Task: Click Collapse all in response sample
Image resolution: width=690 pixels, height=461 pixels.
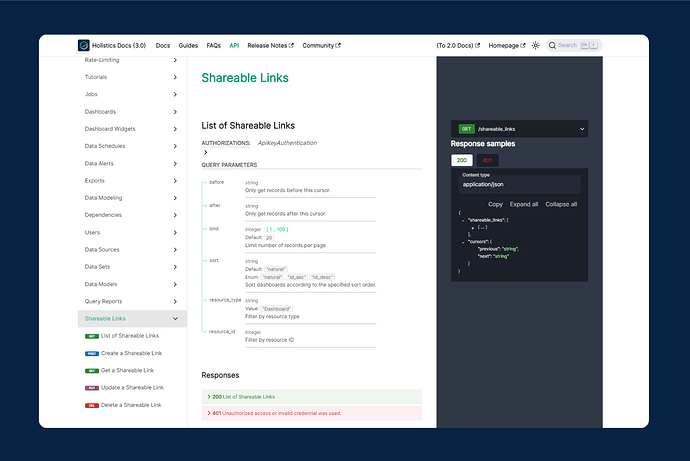Action: pyautogui.click(x=561, y=204)
